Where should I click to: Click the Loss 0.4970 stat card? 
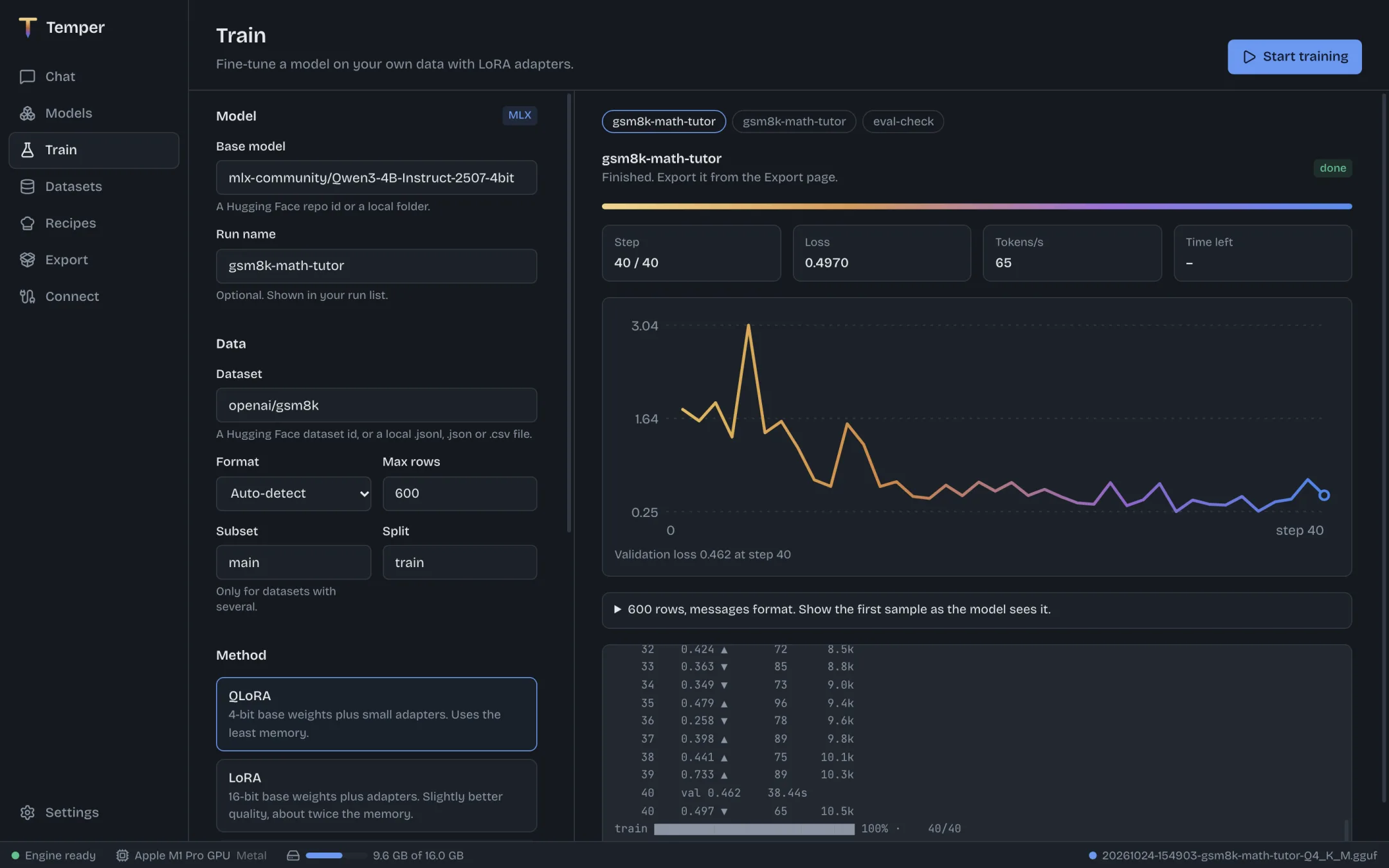tap(882, 253)
